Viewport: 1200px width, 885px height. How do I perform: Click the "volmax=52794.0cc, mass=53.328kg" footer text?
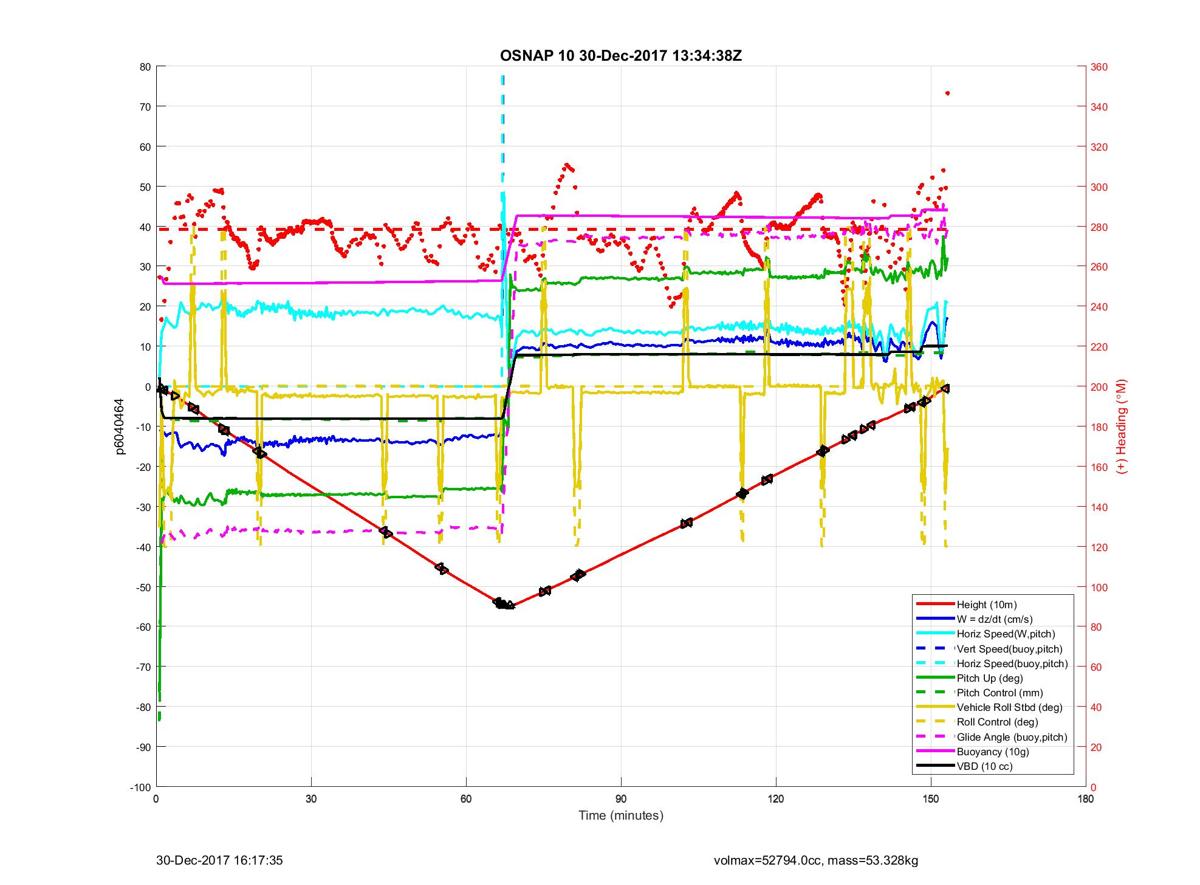(817, 860)
